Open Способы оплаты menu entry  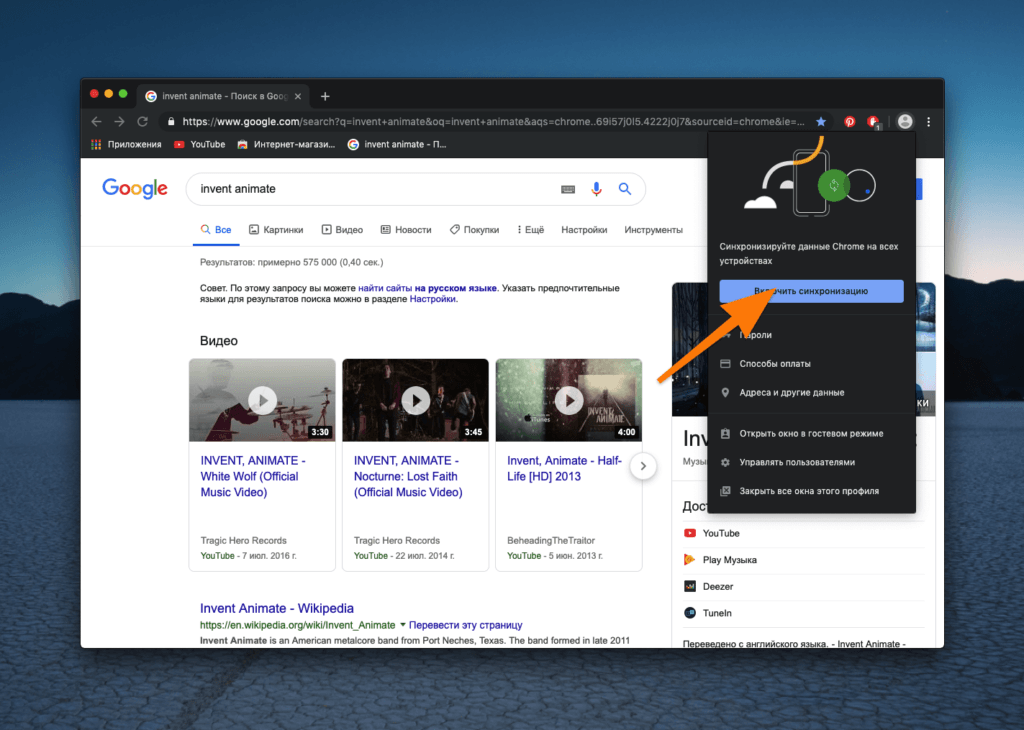click(x=811, y=364)
